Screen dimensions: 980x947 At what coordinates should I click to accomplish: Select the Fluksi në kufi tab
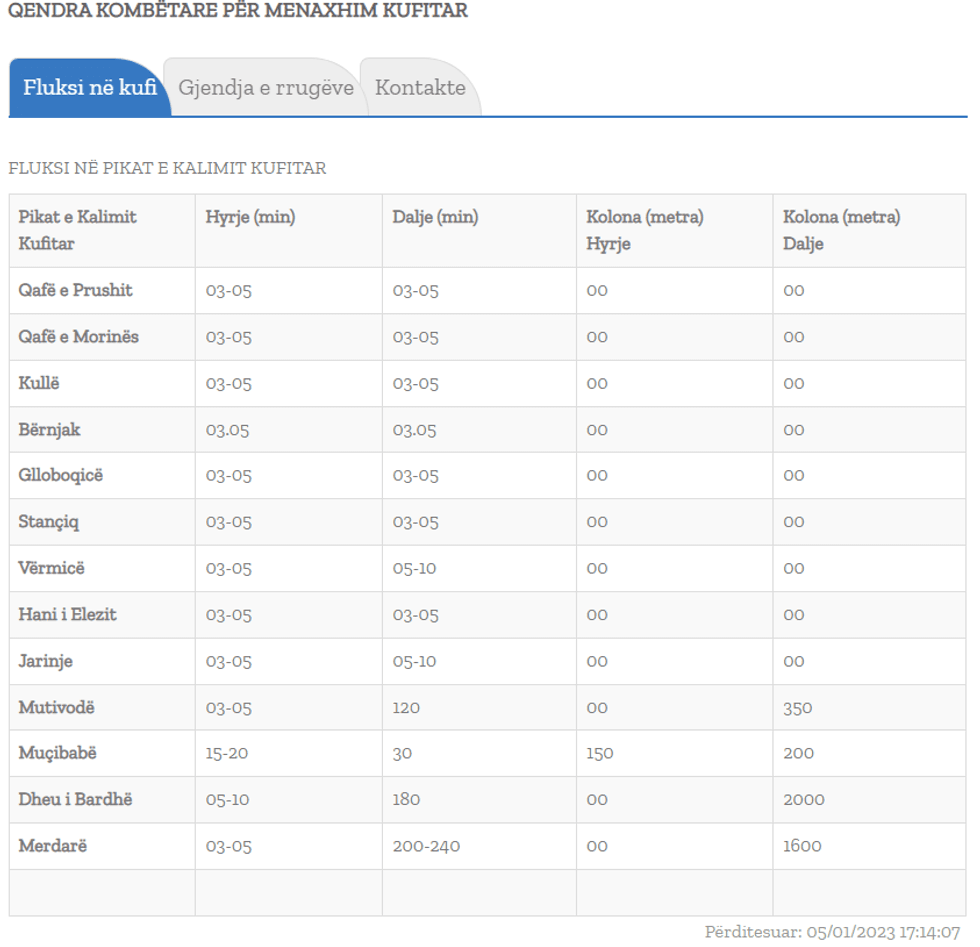[89, 88]
